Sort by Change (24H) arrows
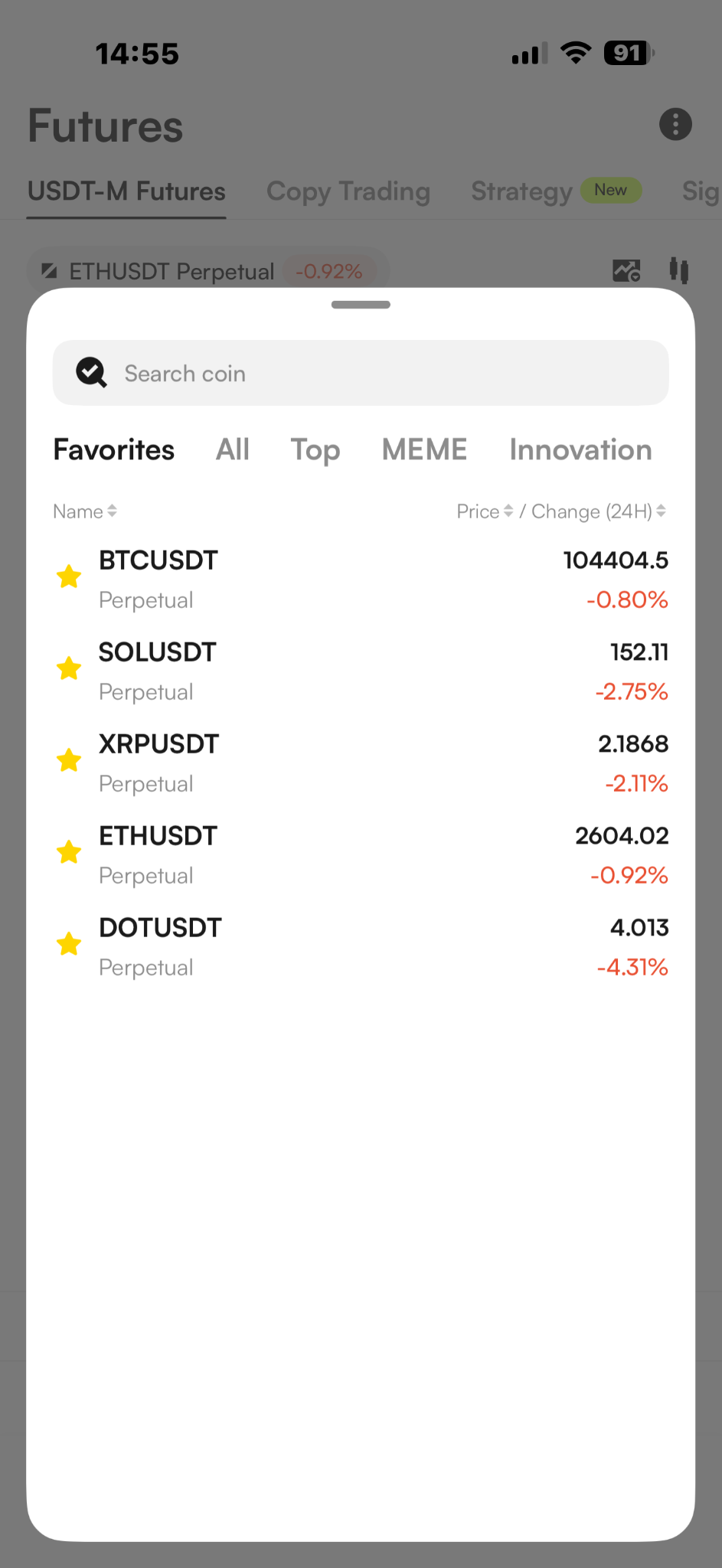722x1568 pixels. pyautogui.click(x=661, y=511)
